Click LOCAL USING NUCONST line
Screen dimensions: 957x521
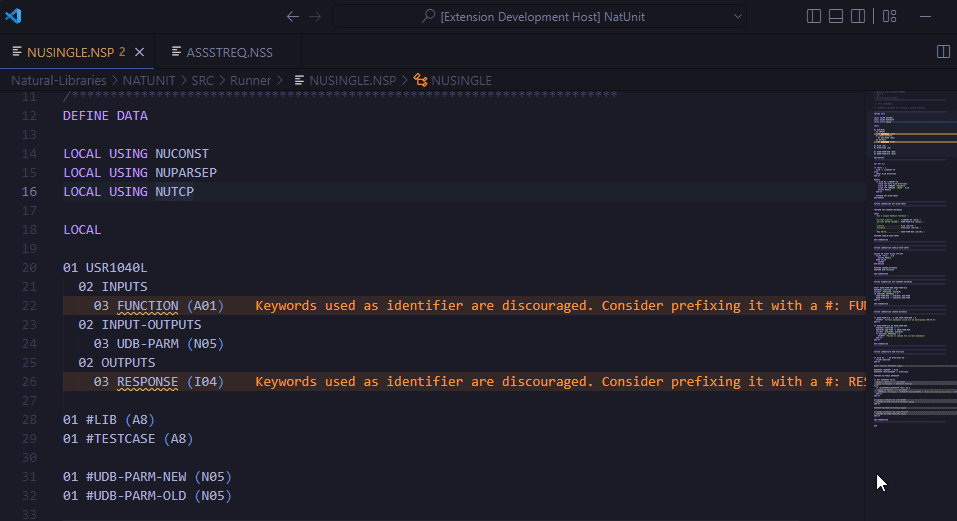135,154
